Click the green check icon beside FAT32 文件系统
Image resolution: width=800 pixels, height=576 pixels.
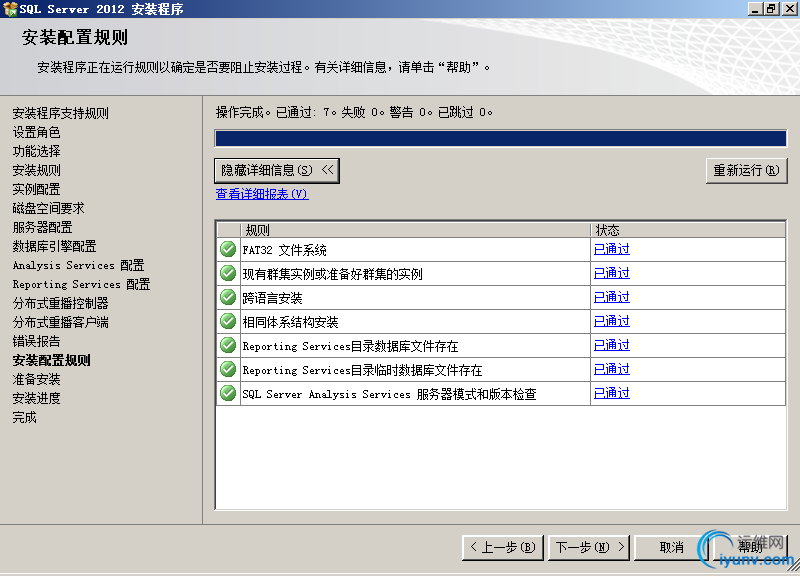click(x=228, y=249)
